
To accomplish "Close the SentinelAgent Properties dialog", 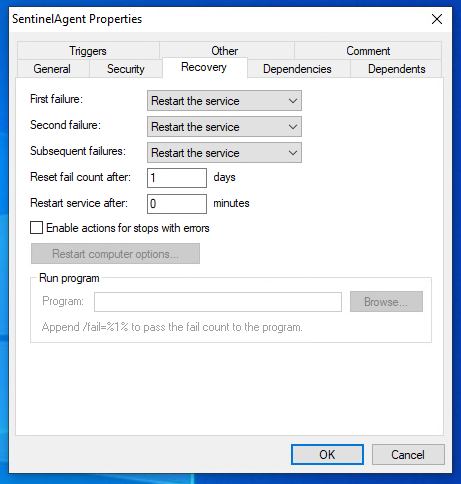I will [x=437, y=19].
